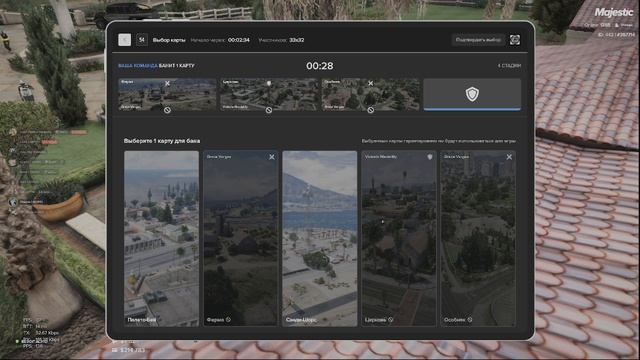Click the shield icon in the active fourth slot
This screenshot has width=640, height=360.
pos(472,94)
